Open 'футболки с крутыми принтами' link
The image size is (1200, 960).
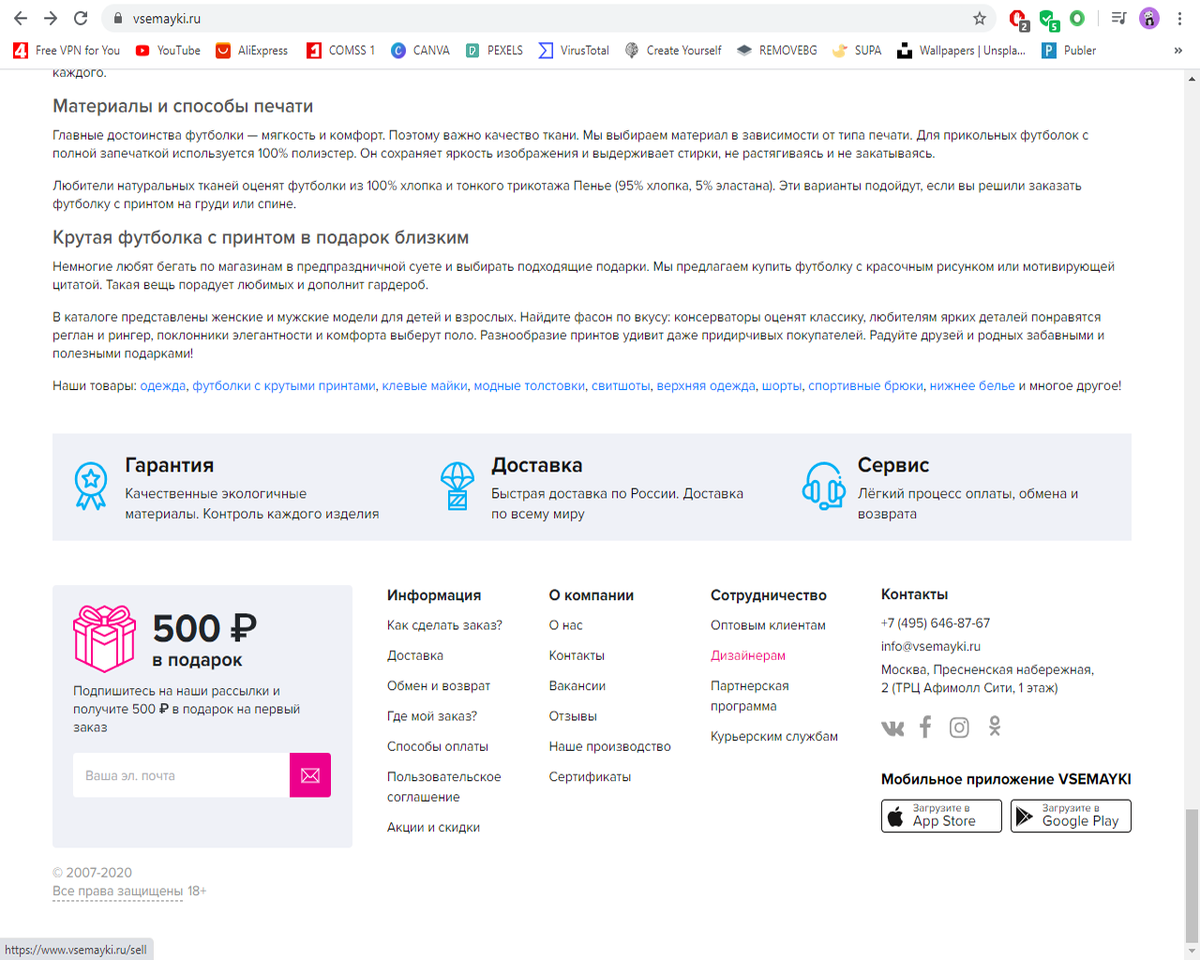[284, 385]
